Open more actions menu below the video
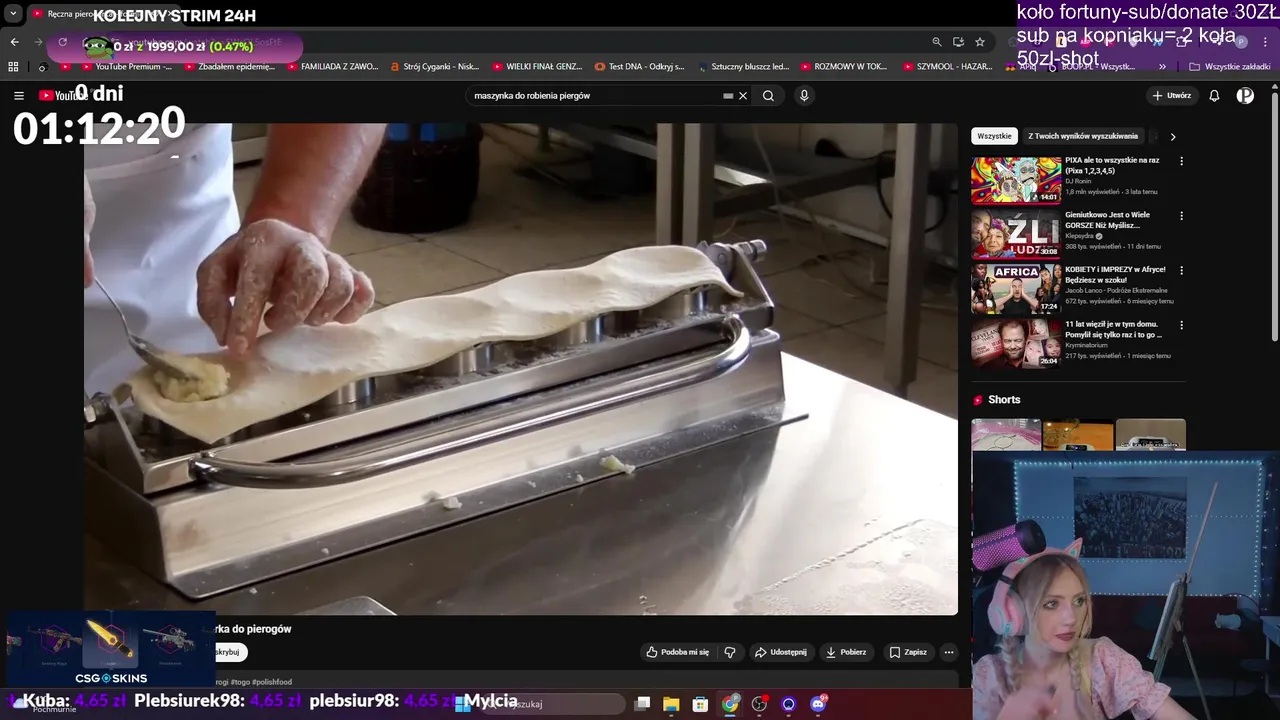1280x720 pixels. pos(949,652)
